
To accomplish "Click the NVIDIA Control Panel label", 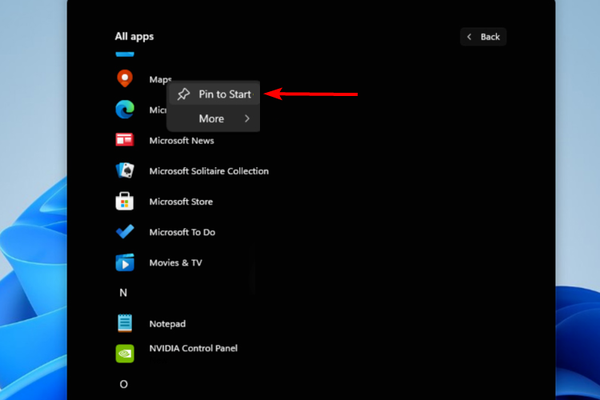I will click(x=193, y=348).
